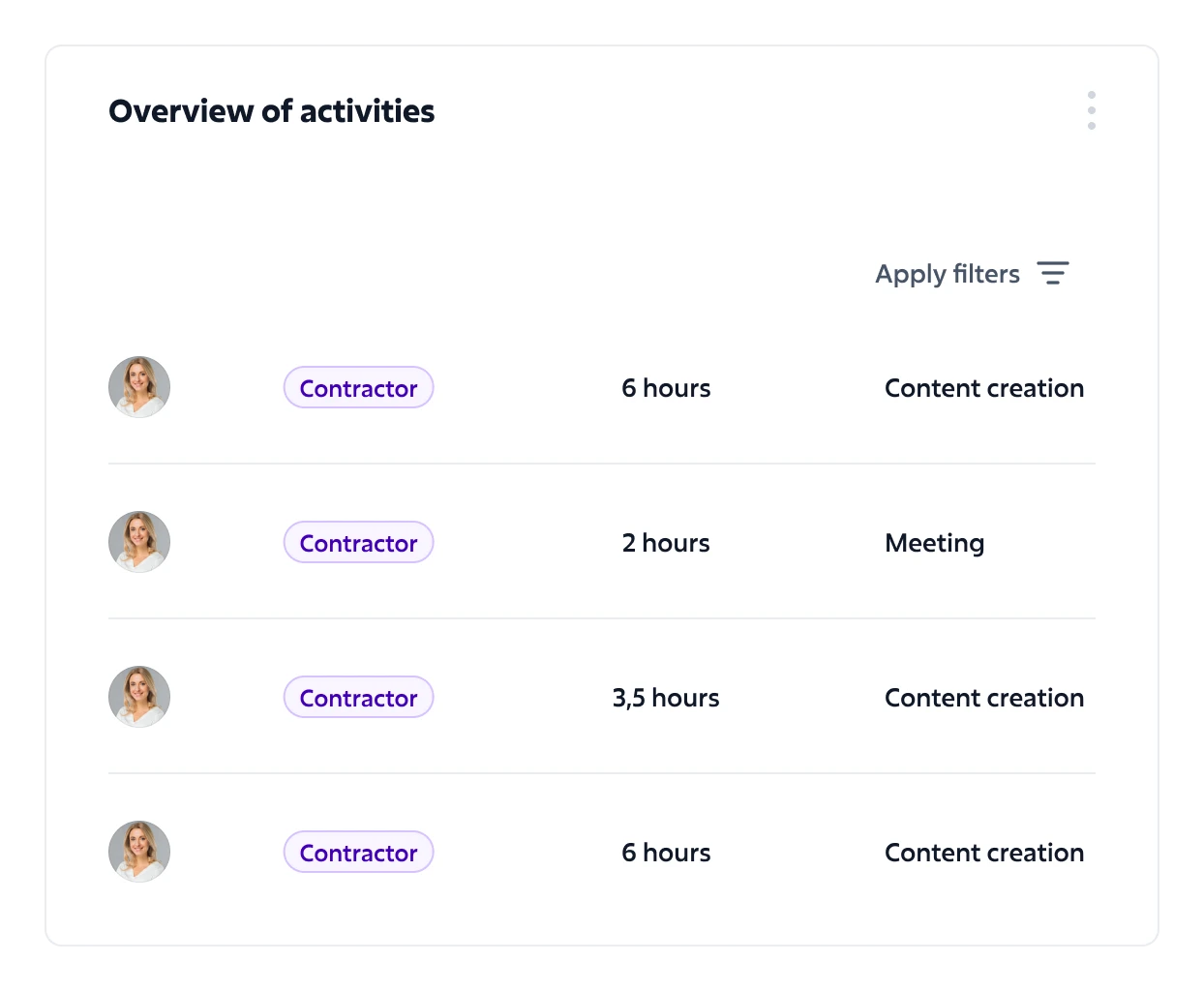Image resolution: width=1204 pixels, height=991 pixels.
Task: Select Content creation in the last row
Action: pos(983,853)
